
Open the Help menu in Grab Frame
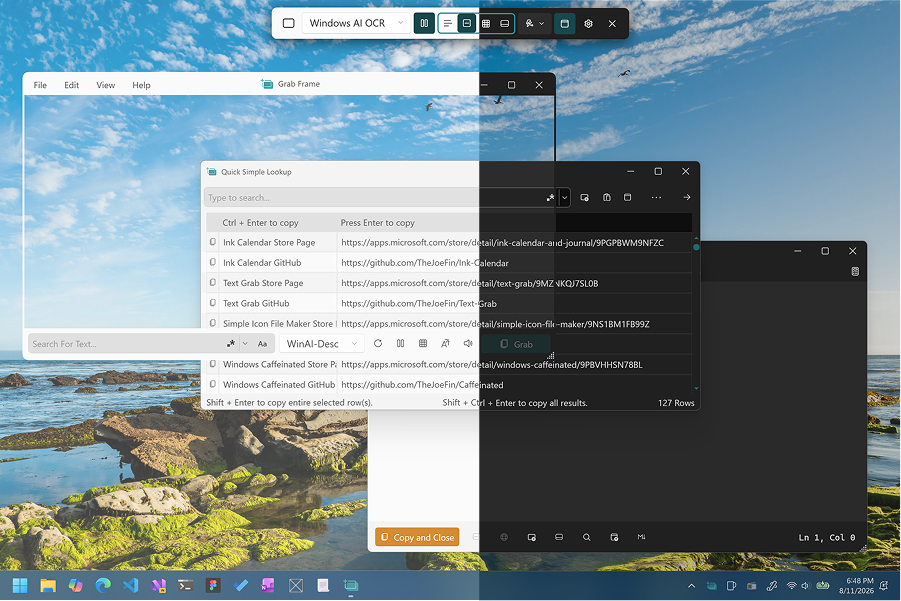pyautogui.click(x=141, y=85)
